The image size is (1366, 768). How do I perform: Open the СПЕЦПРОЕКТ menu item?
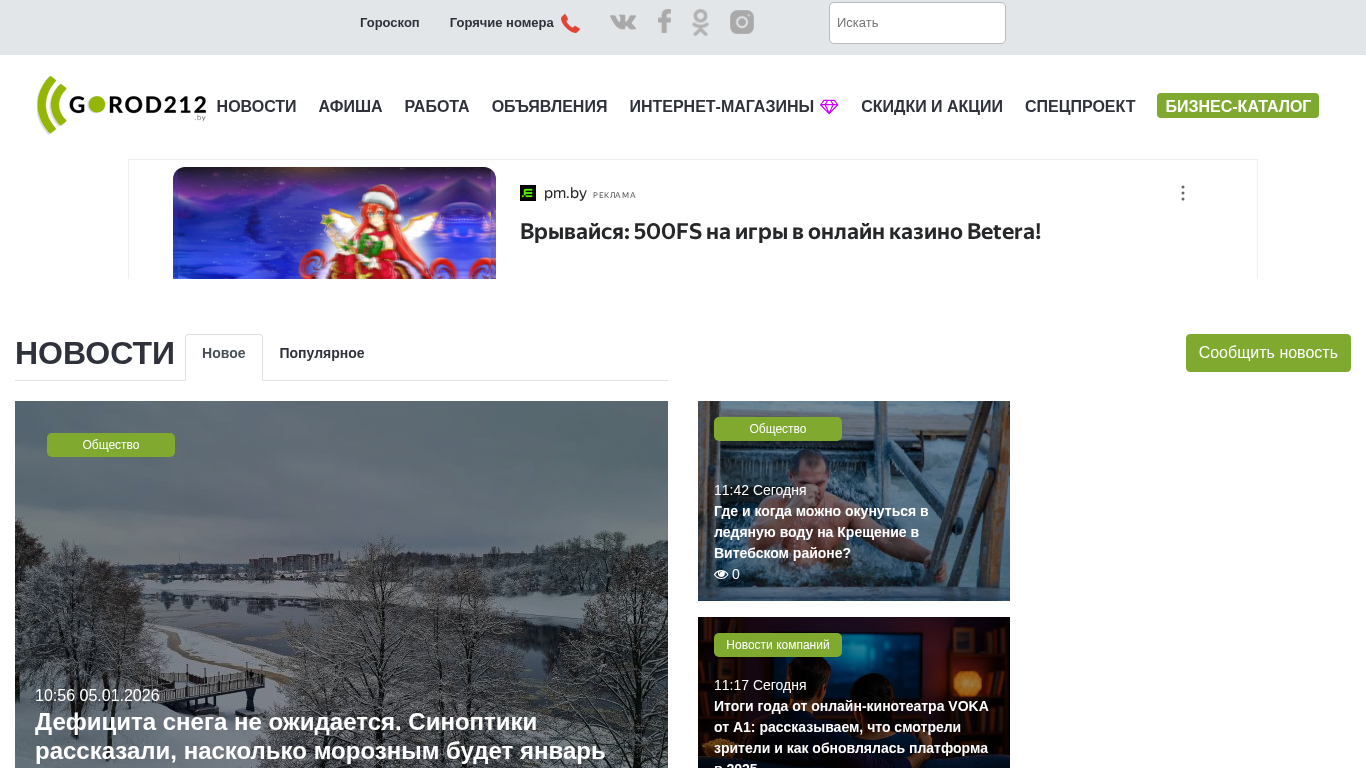1080,107
